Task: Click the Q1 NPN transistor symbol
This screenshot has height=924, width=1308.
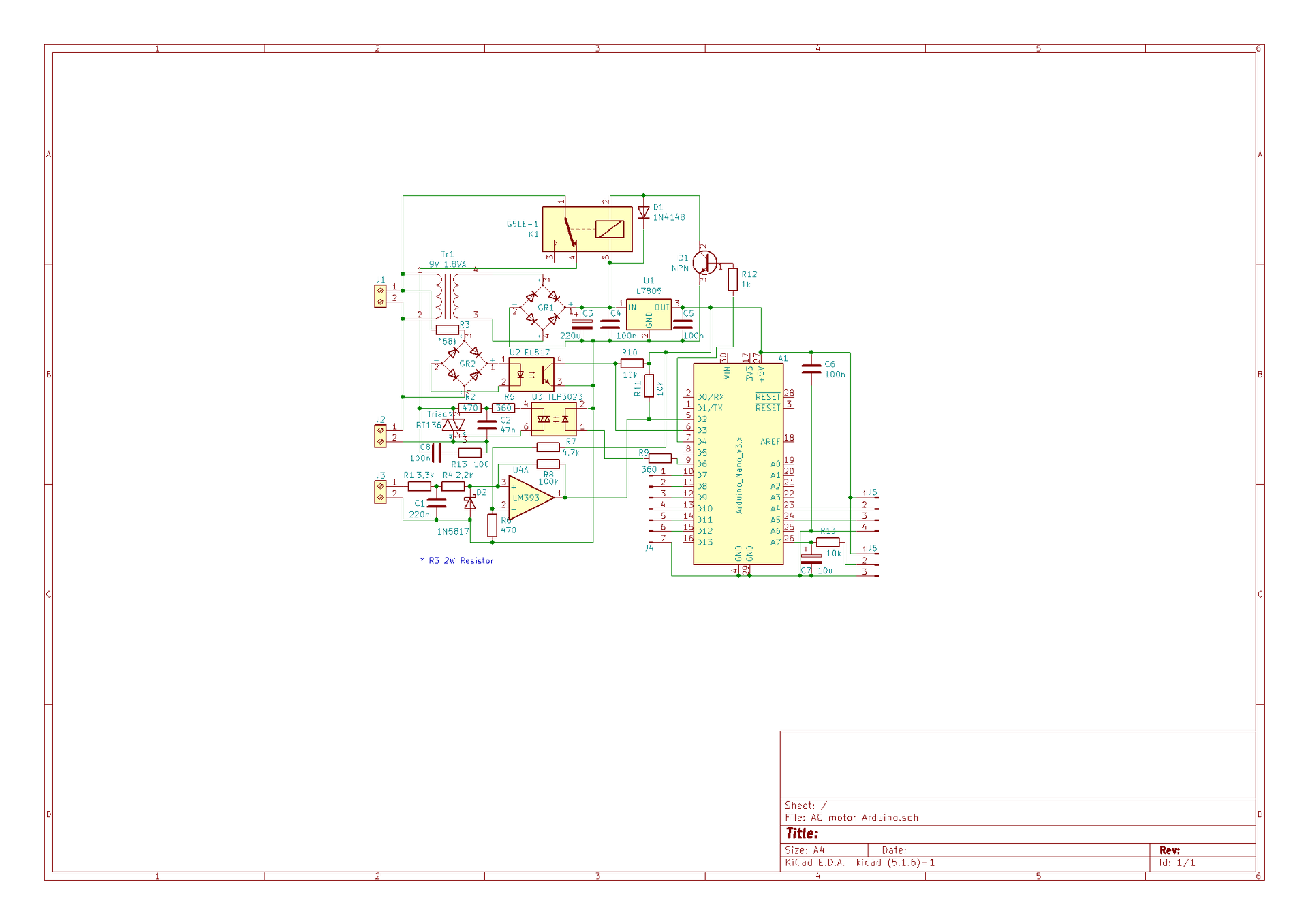Action: point(704,263)
